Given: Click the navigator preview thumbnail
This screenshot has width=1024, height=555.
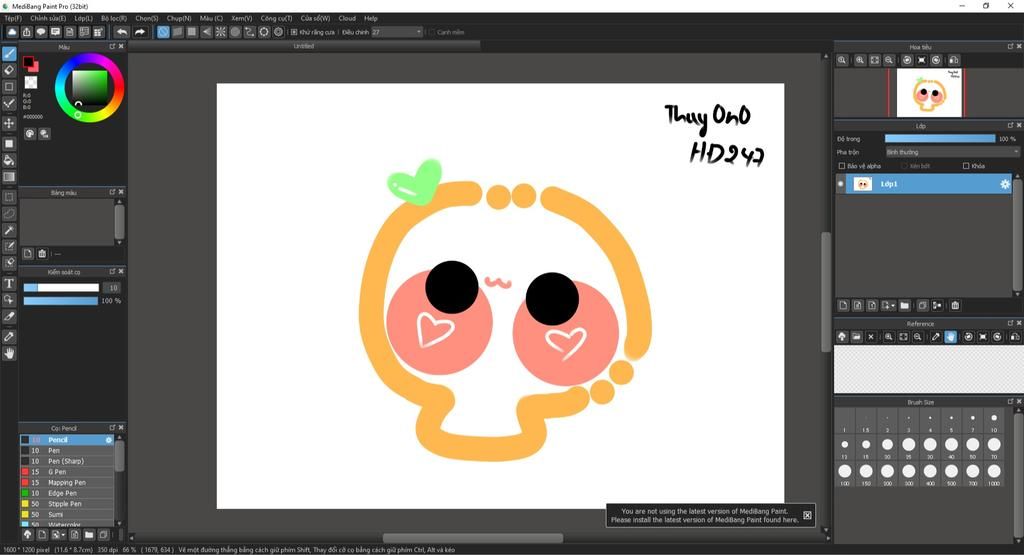Looking at the screenshot, I should pos(929,93).
